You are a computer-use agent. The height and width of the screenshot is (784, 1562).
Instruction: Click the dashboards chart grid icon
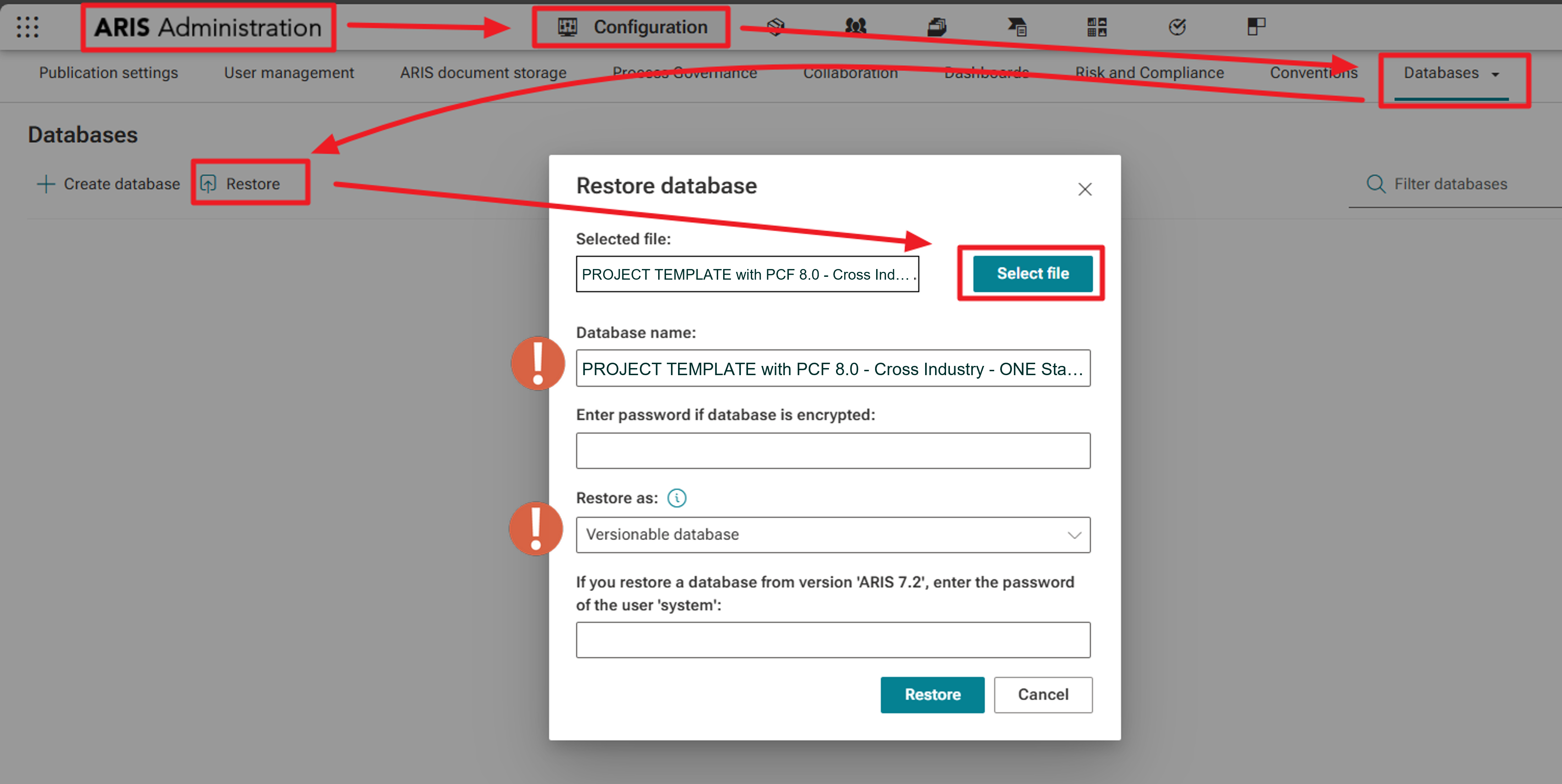pos(1096,27)
